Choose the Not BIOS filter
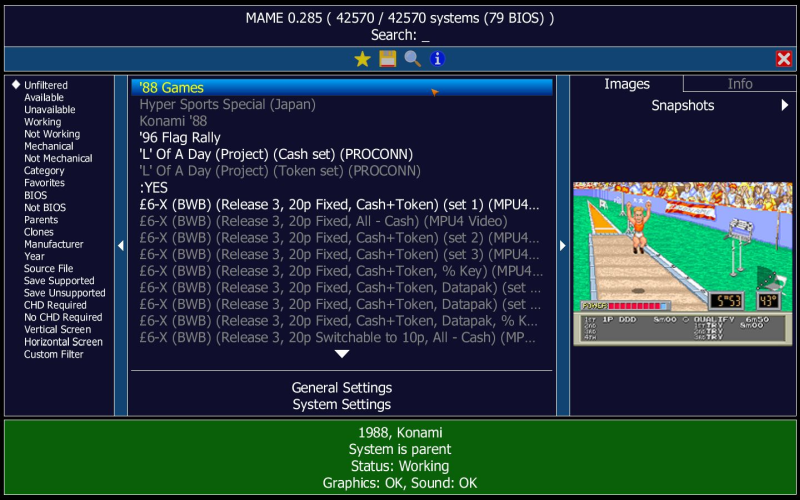Screen dimensions: 800x500 (45, 208)
